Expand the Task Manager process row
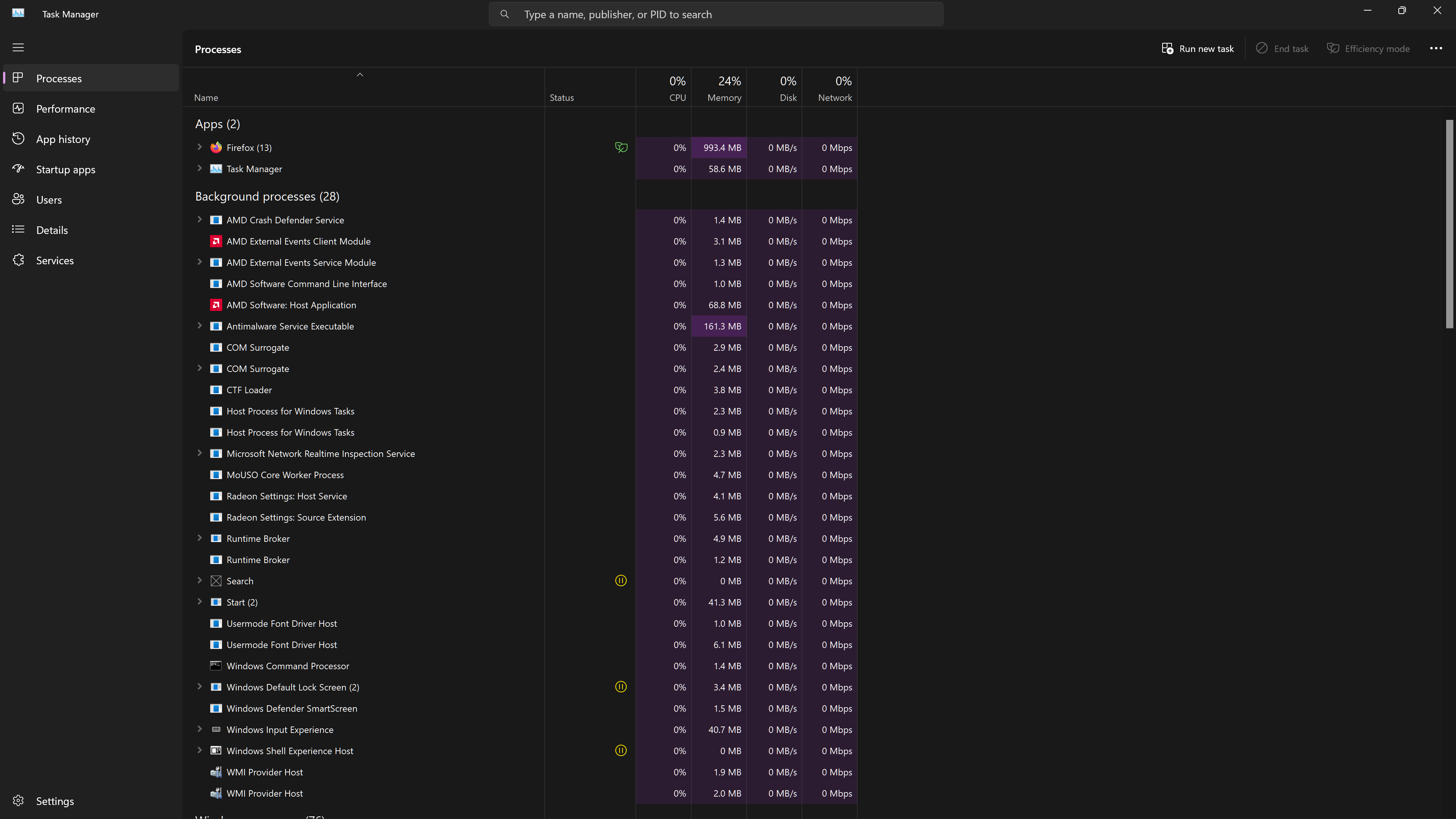 point(199,168)
